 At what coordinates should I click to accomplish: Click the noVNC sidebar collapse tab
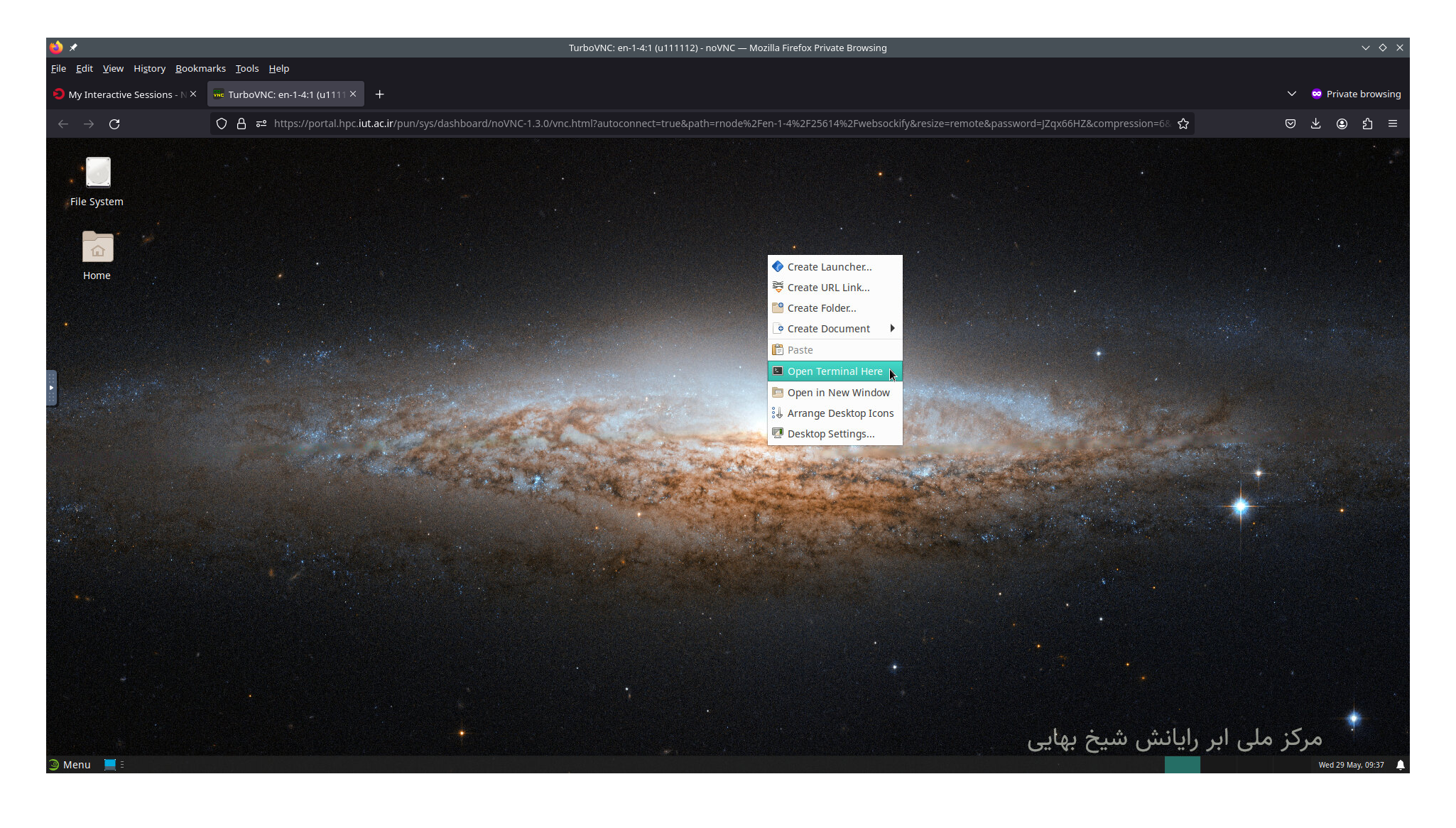point(51,388)
